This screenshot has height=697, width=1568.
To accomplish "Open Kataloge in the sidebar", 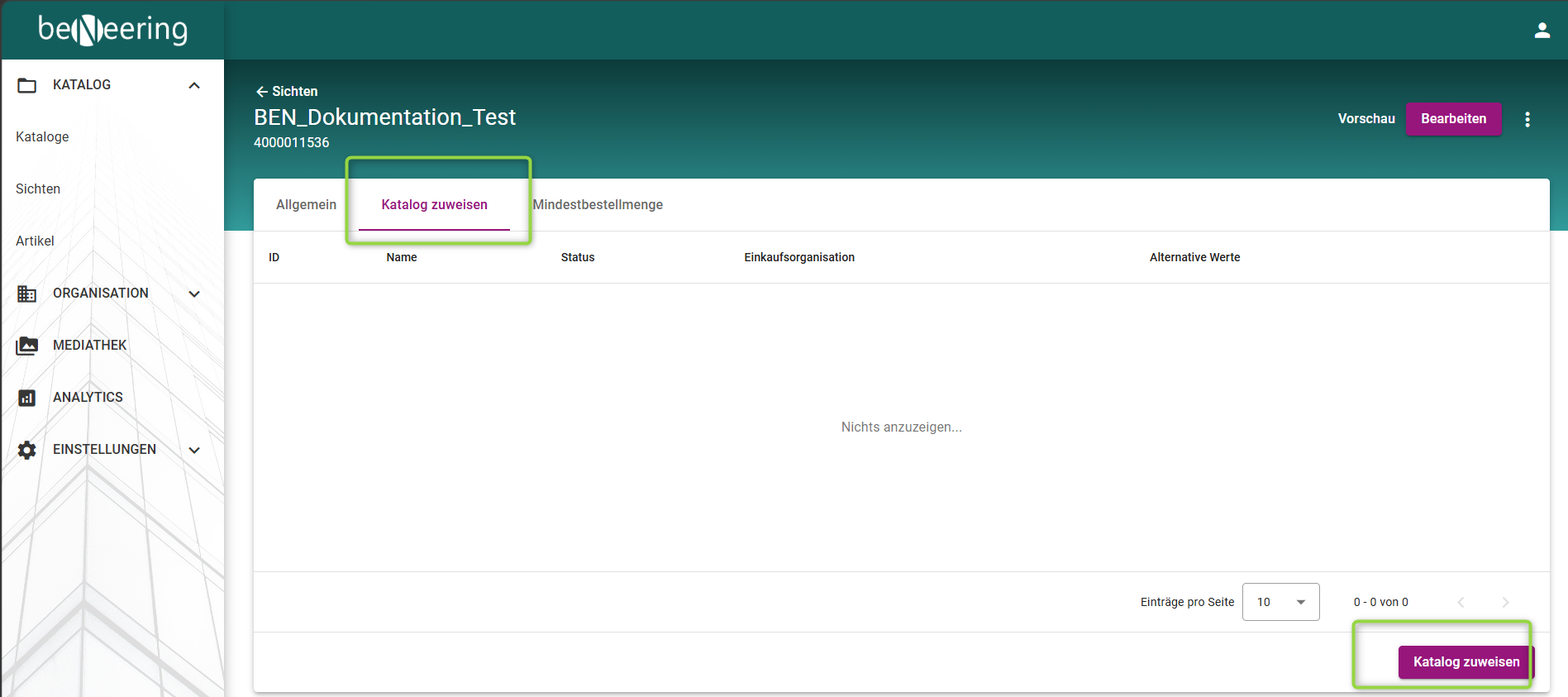I will (42, 136).
